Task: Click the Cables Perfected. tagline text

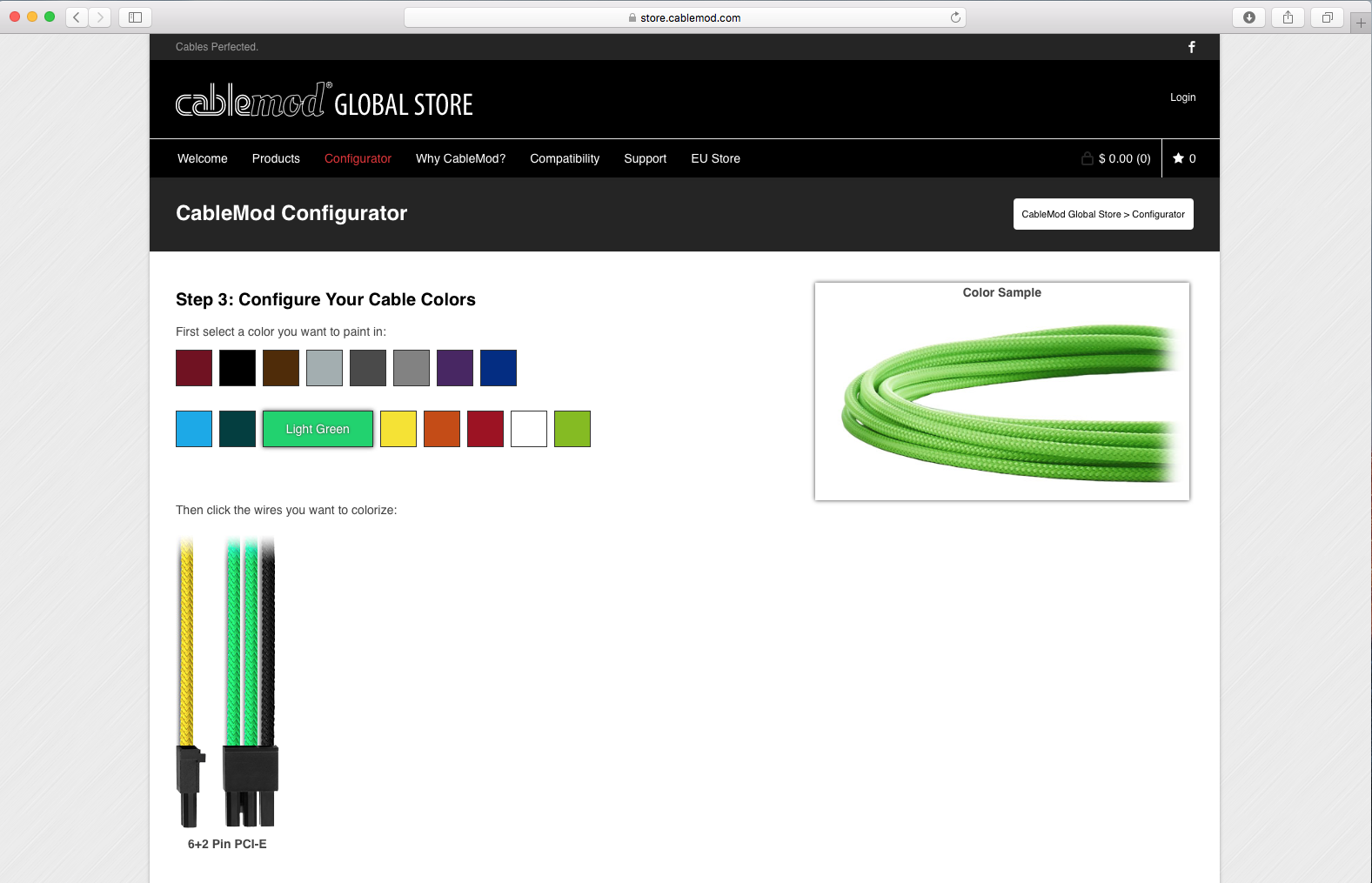Action: 217,47
